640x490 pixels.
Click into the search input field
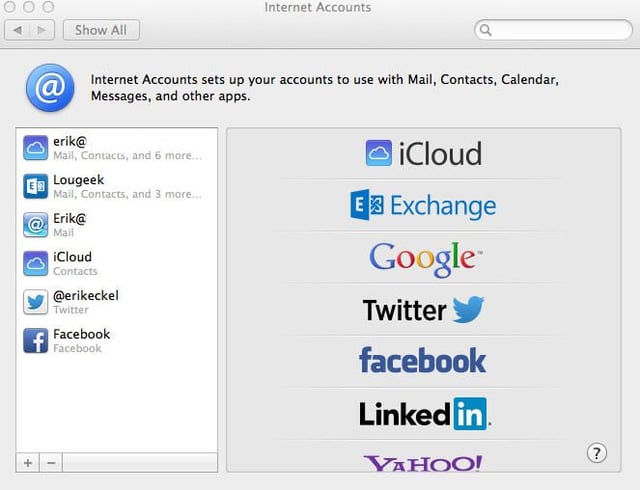553,30
